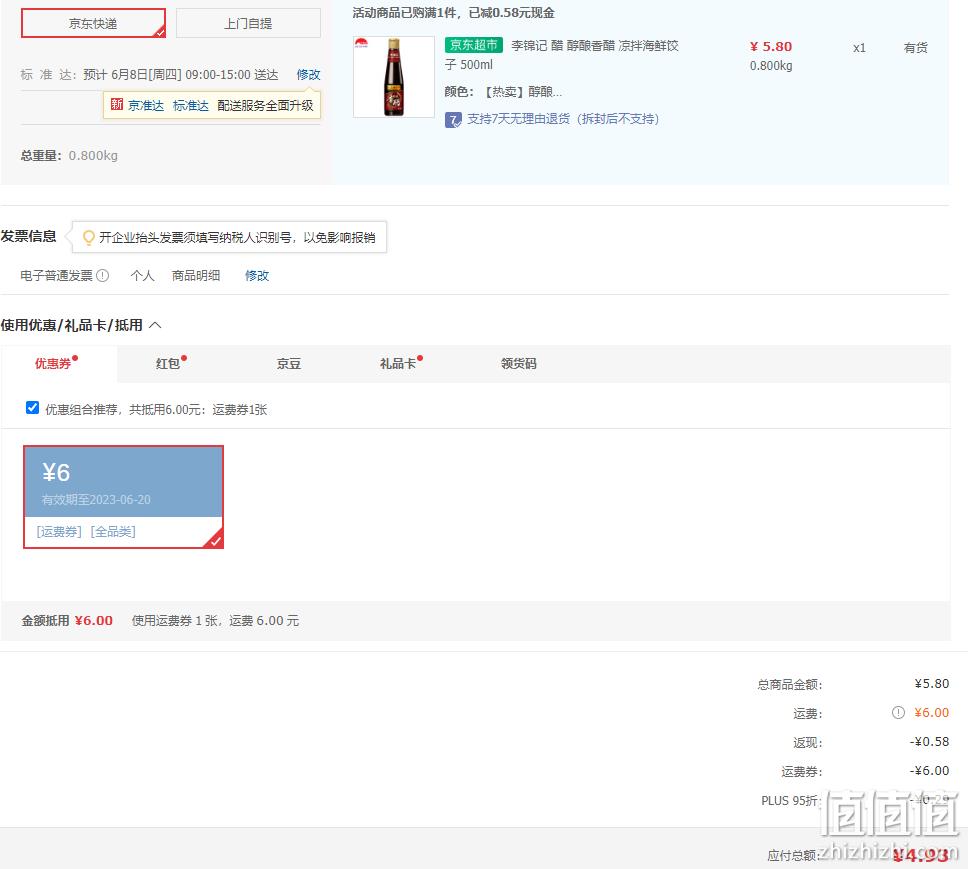Screen dimensions: 968x869
Task: Click 个人 invoice title text
Action: (x=142, y=275)
